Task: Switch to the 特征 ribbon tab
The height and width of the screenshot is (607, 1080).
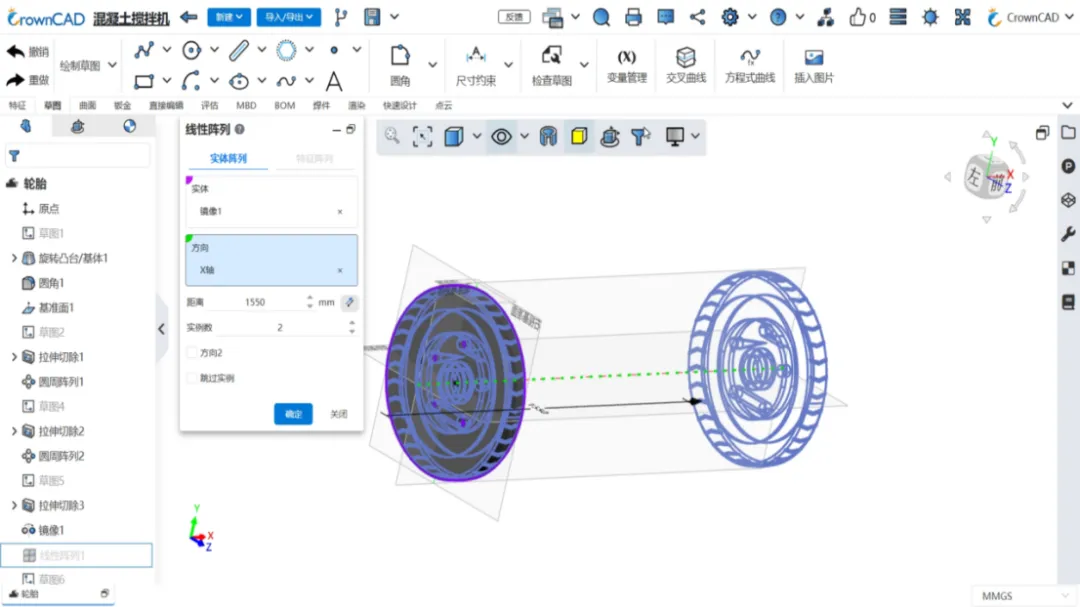Action: click(17, 105)
